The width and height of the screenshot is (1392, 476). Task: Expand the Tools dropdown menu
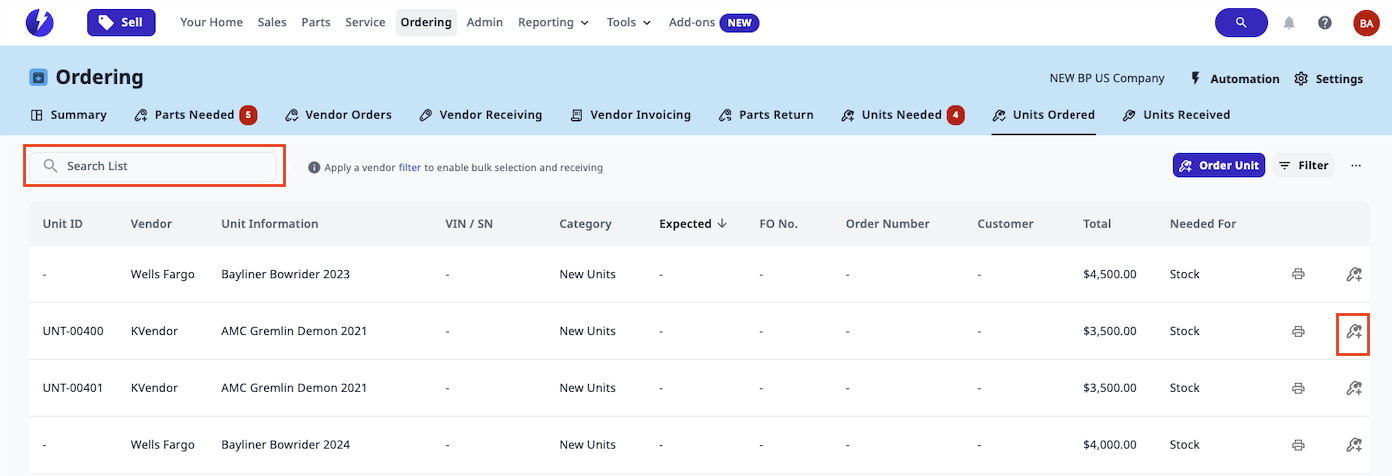click(629, 22)
